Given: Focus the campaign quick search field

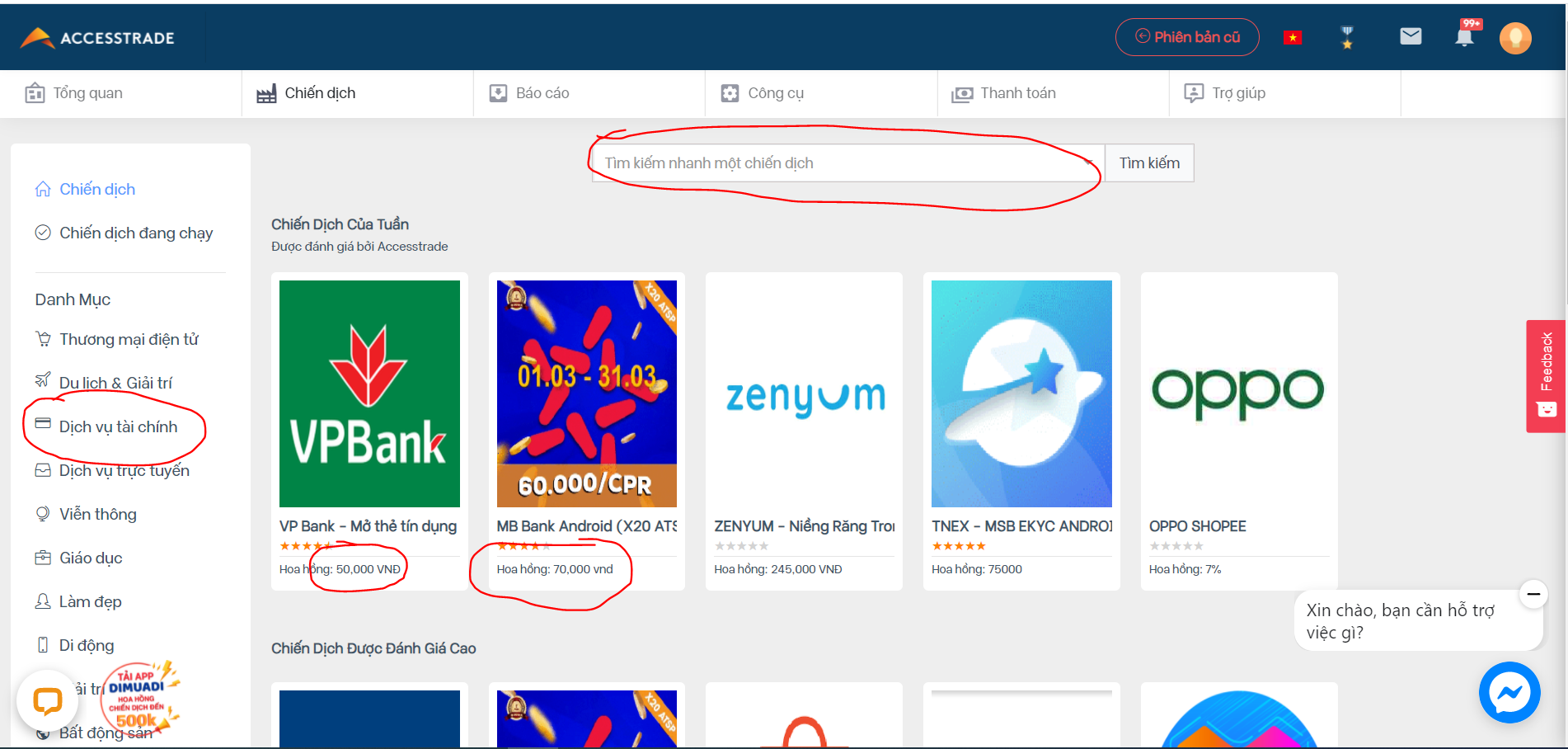Looking at the screenshot, I should coord(848,163).
